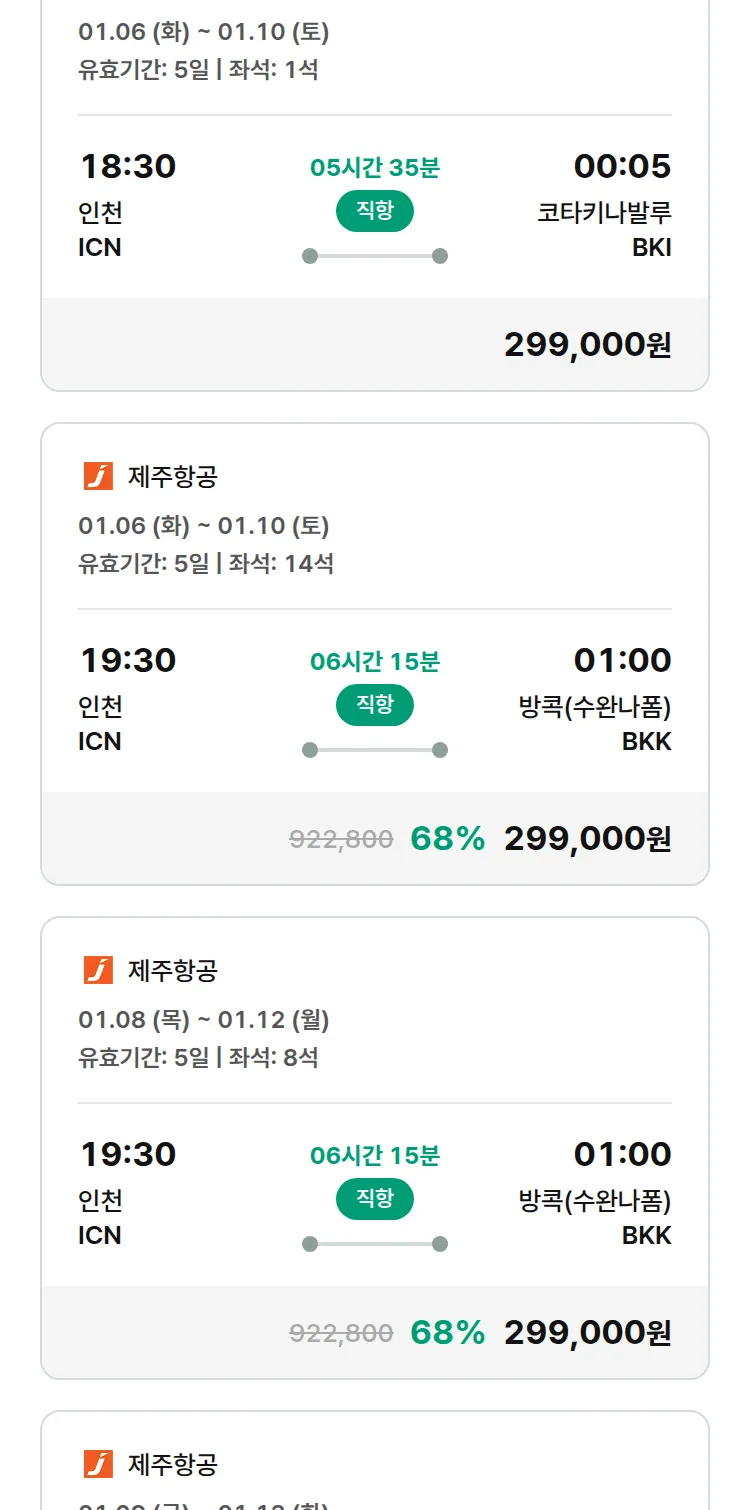Screen dimensions: 750x1510
Task: Tap the 직항 badge on the 01.06 Bangkok flight
Action: coord(374,705)
